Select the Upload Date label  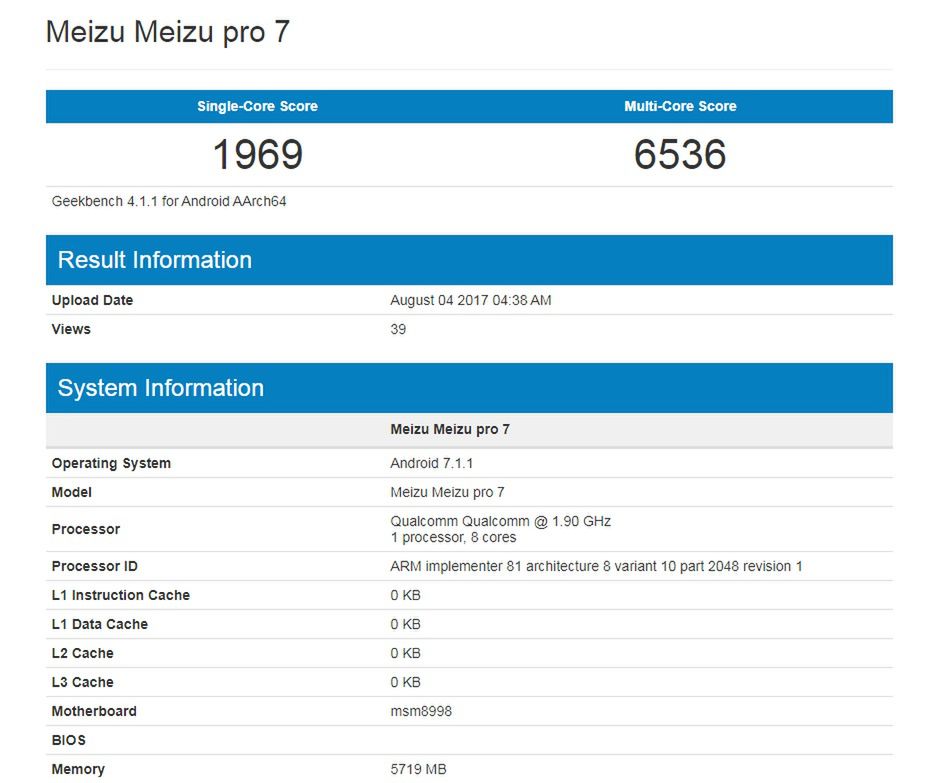[92, 300]
